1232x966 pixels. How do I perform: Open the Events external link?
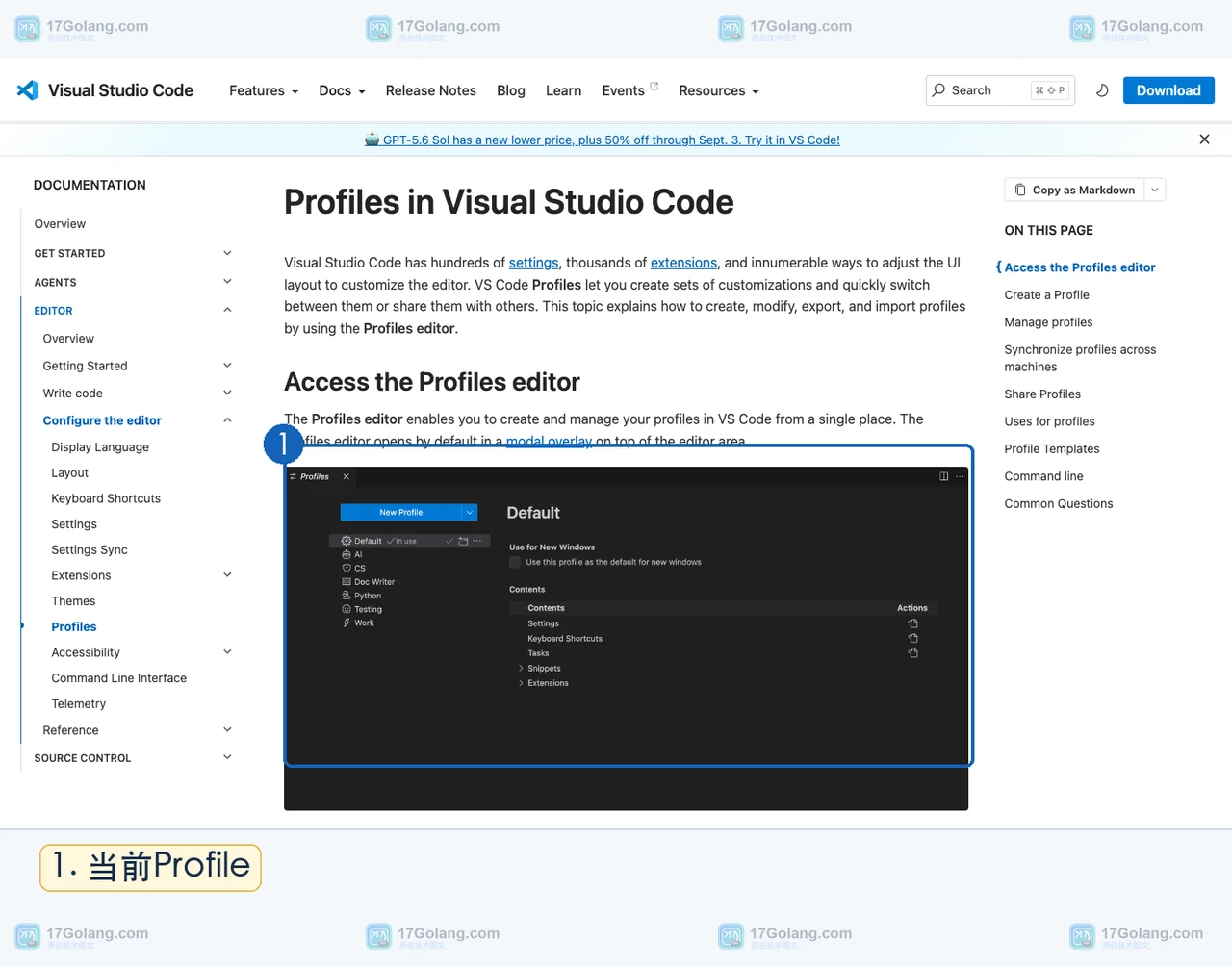[629, 90]
